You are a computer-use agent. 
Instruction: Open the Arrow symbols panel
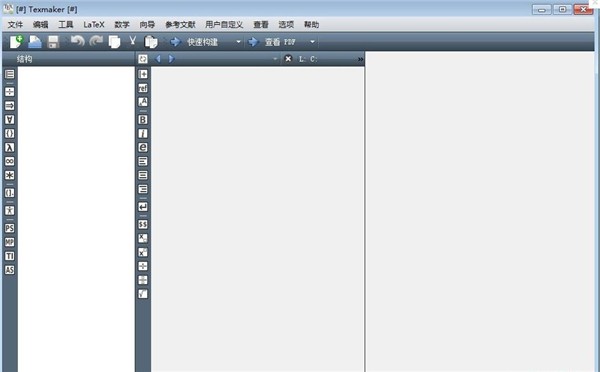tap(10, 106)
